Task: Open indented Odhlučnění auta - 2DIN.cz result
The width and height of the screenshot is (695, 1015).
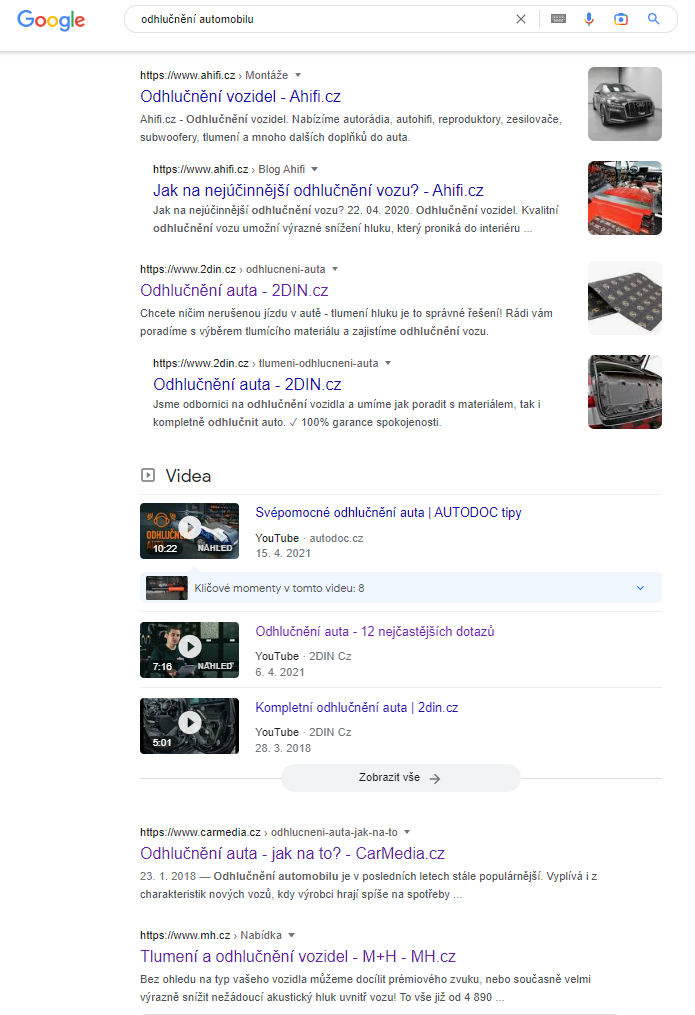Action: pos(247,384)
